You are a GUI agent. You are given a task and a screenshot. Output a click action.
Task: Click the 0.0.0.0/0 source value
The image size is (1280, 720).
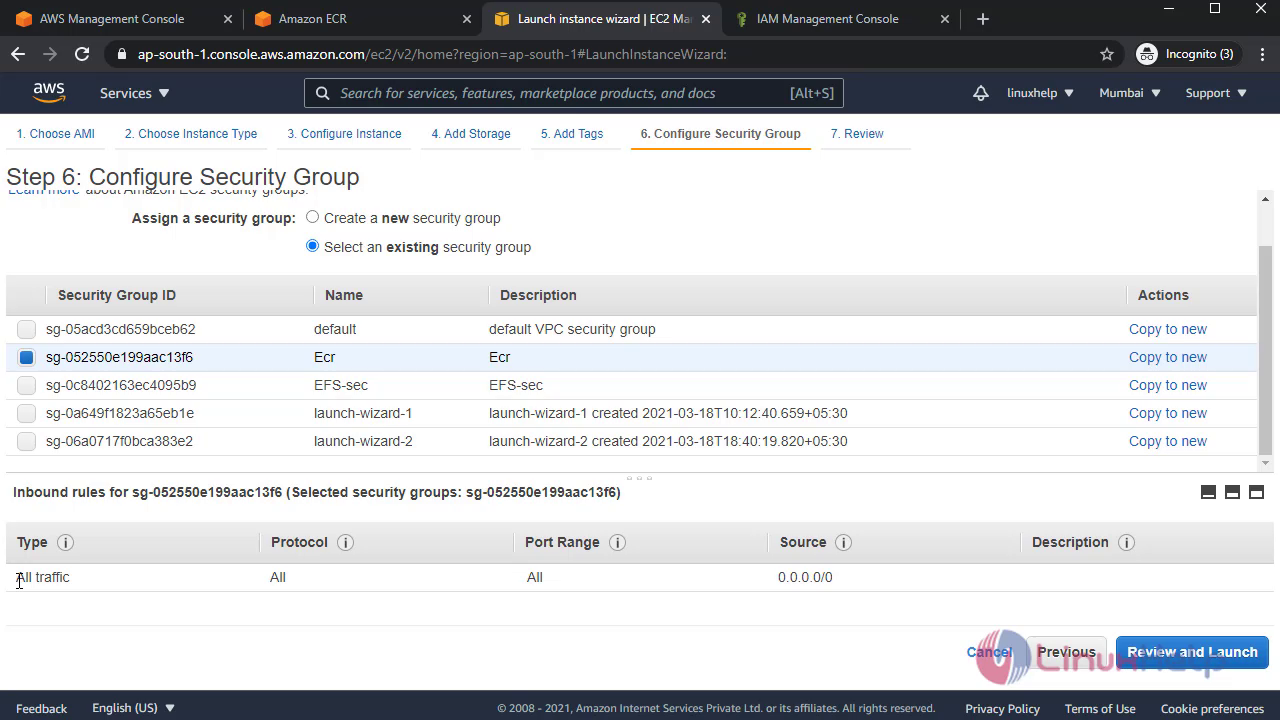(805, 577)
